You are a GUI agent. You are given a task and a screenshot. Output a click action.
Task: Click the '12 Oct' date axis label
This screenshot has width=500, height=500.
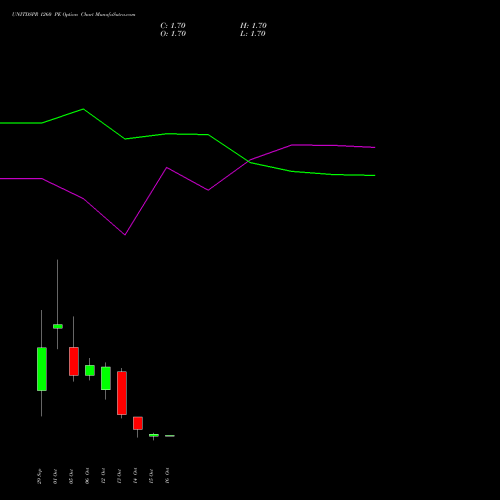103,476
